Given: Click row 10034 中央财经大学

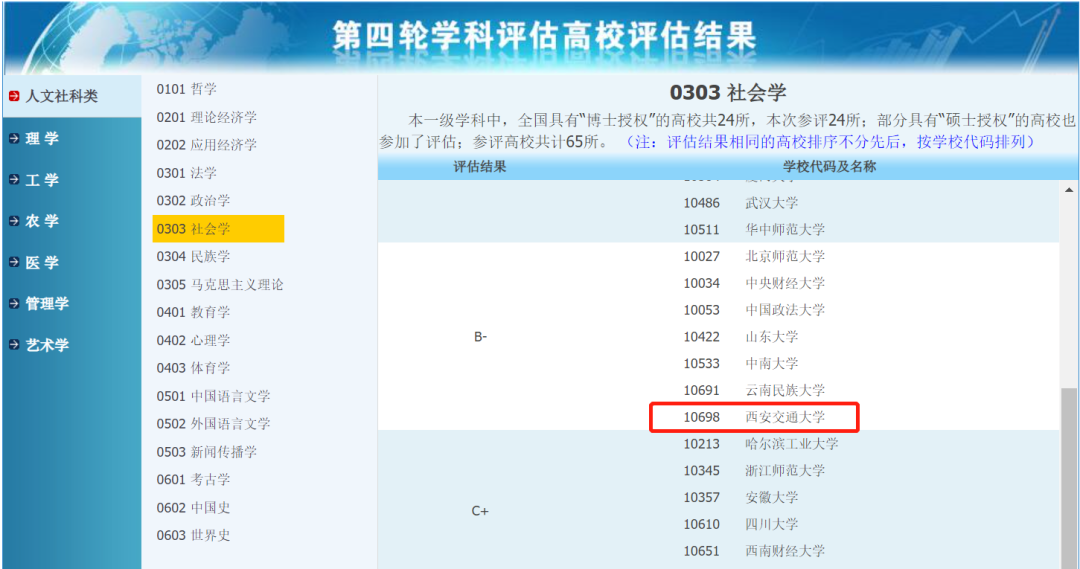Looking at the screenshot, I should click(x=754, y=283).
